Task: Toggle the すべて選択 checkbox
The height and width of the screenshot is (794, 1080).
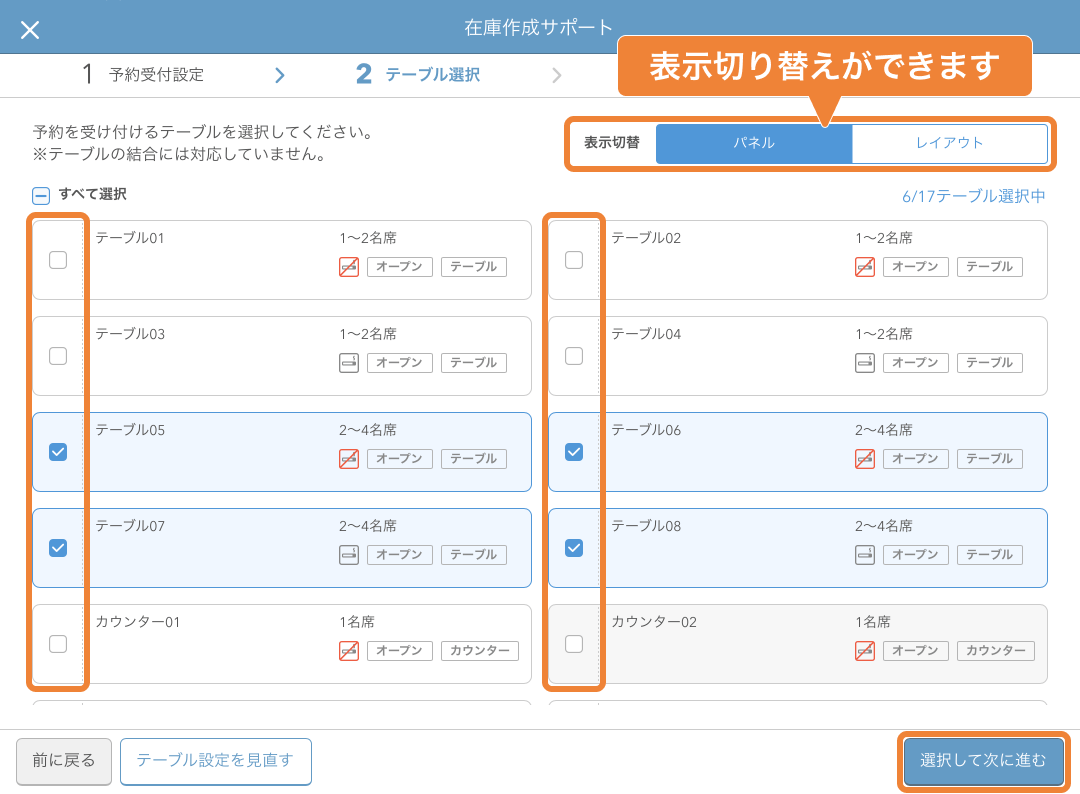Action: point(41,196)
